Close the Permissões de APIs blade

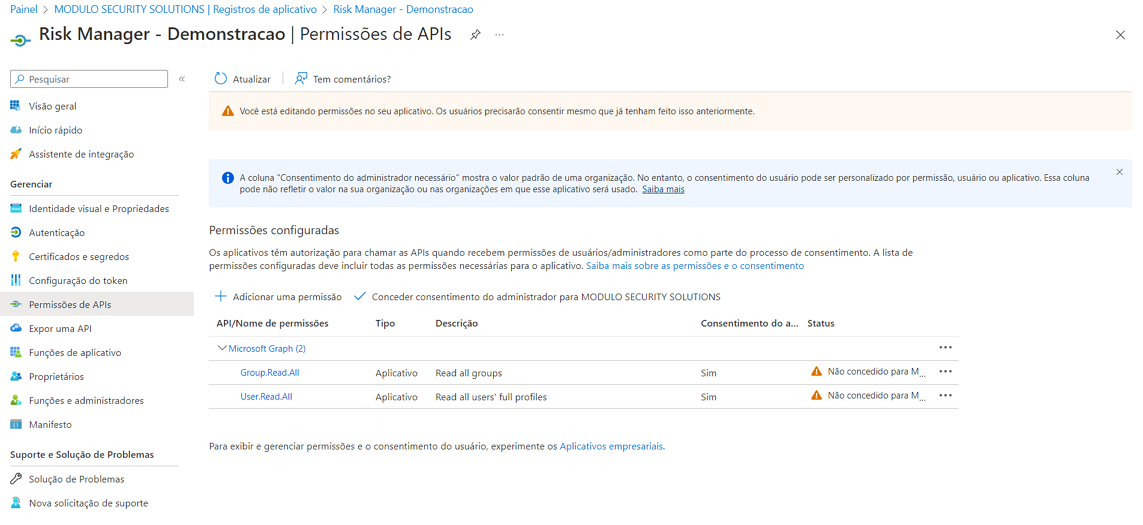(1120, 35)
